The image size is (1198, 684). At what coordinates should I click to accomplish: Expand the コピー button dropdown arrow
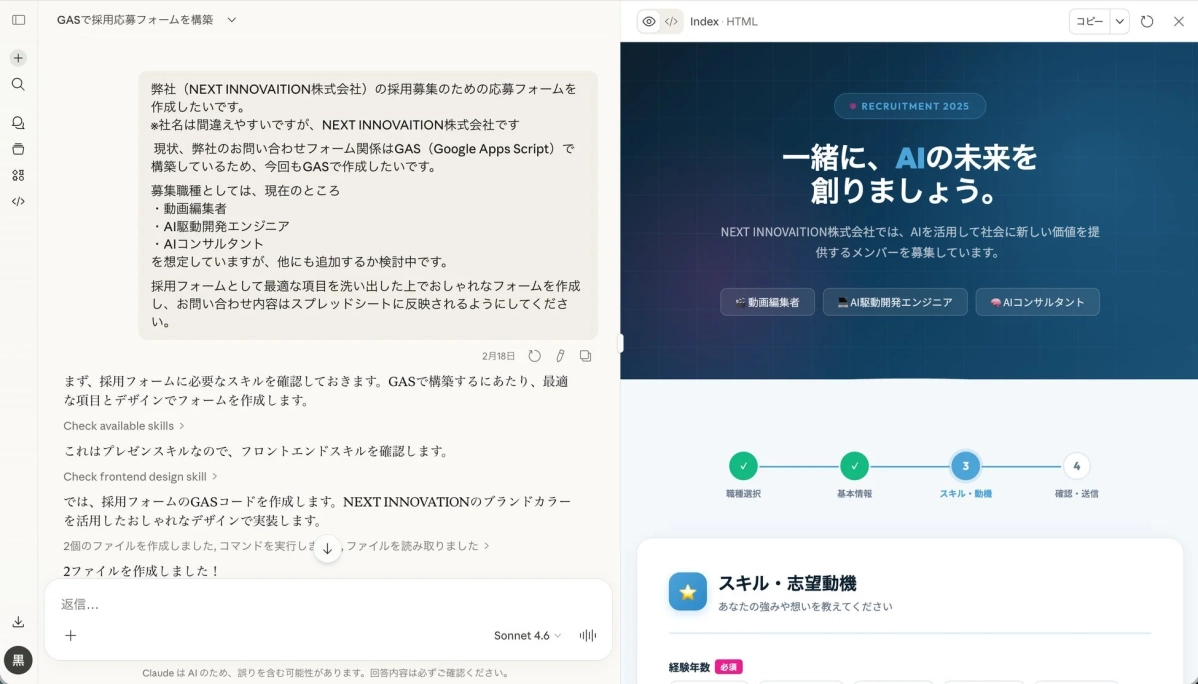click(1120, 20)
